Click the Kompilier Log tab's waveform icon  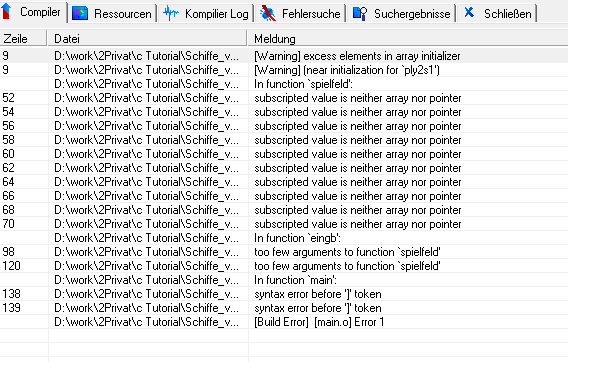click(x=171, y=13)
